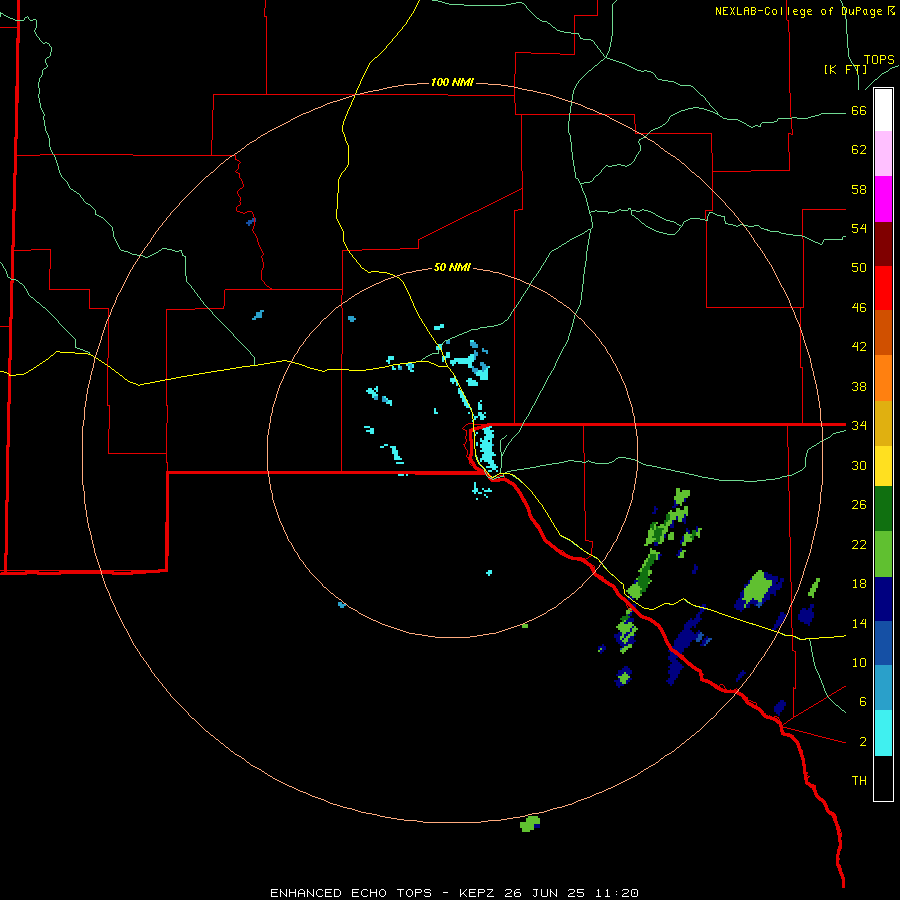Click the "62" legend value
The image size is (900, 900).
click(x=859, y=150)
